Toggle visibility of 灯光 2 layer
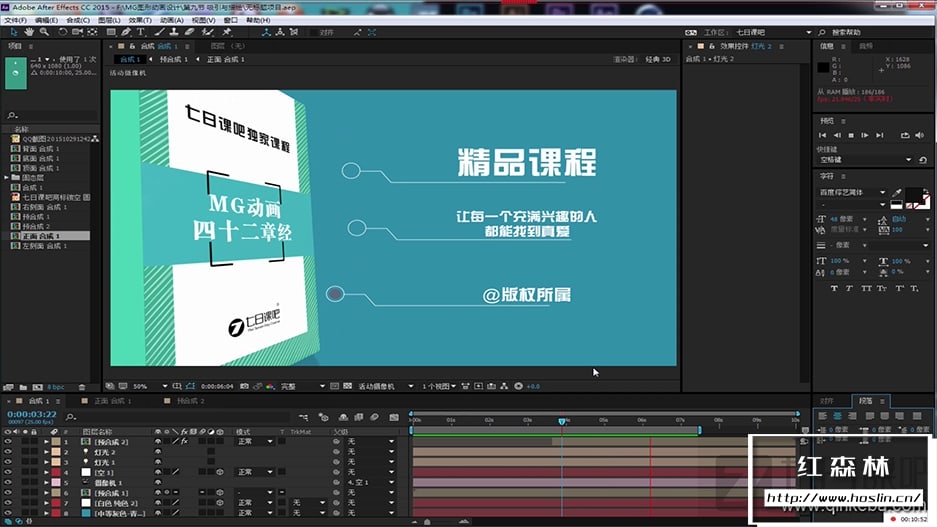The image size is (937, 527). point(8,452)
